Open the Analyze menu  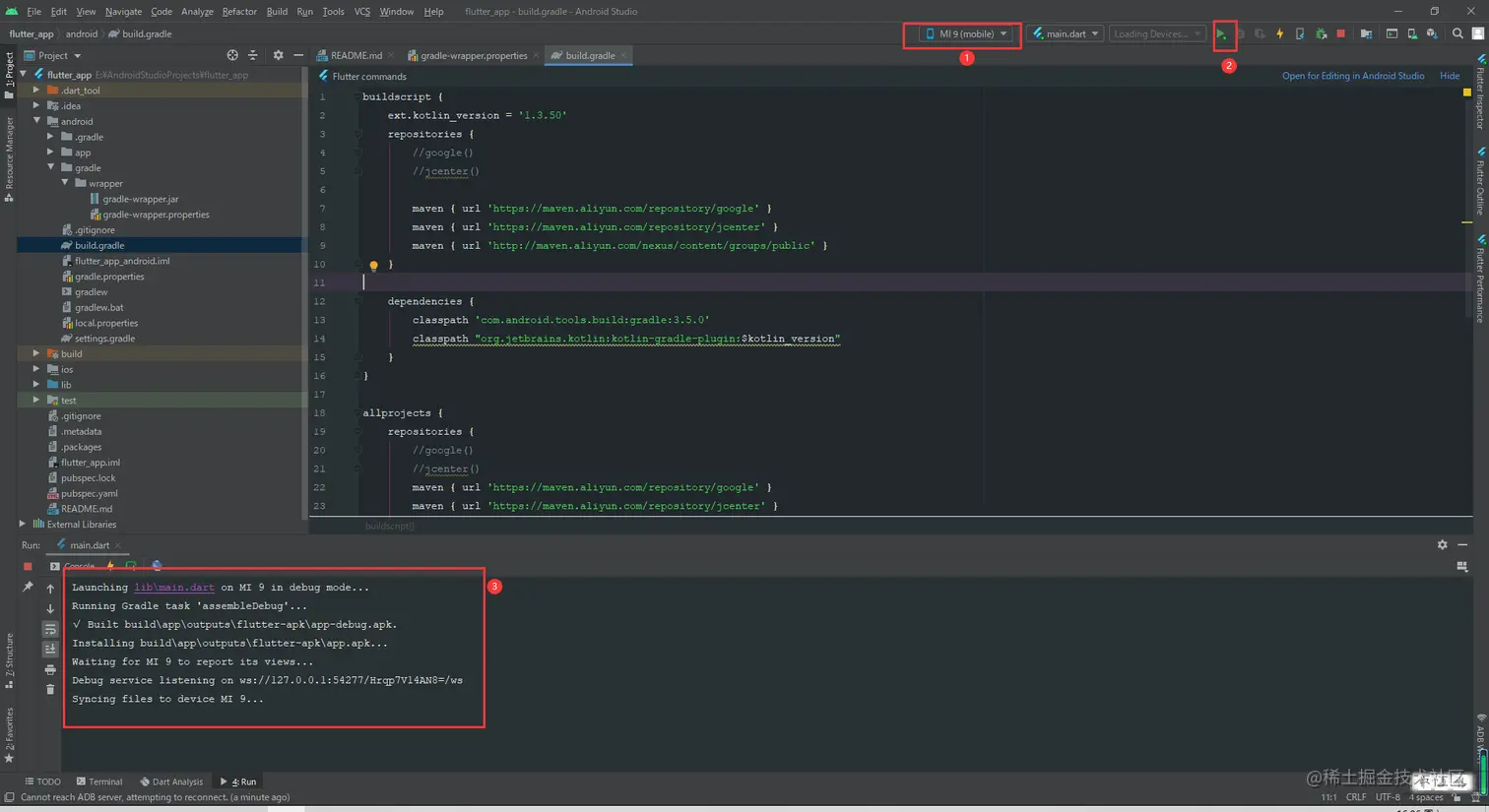point(197,12)
